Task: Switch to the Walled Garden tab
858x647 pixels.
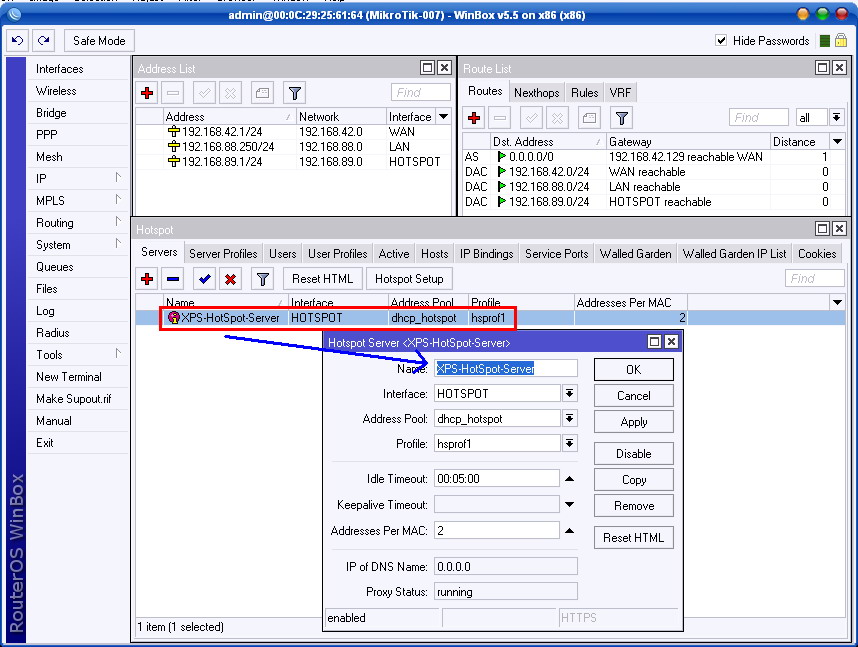Action: point(635,254)
